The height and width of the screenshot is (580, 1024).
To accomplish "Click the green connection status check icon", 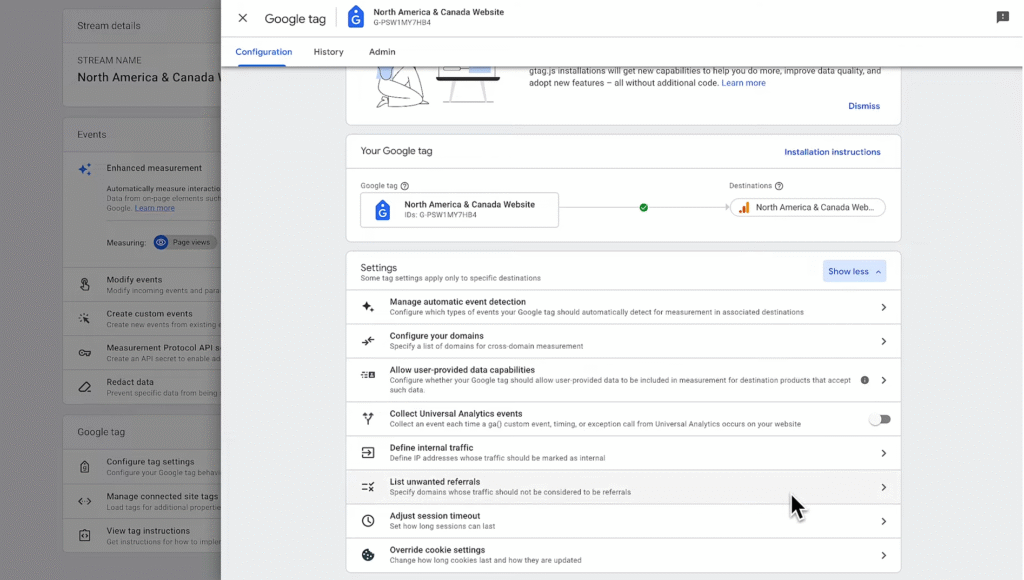I will point(643,208).
